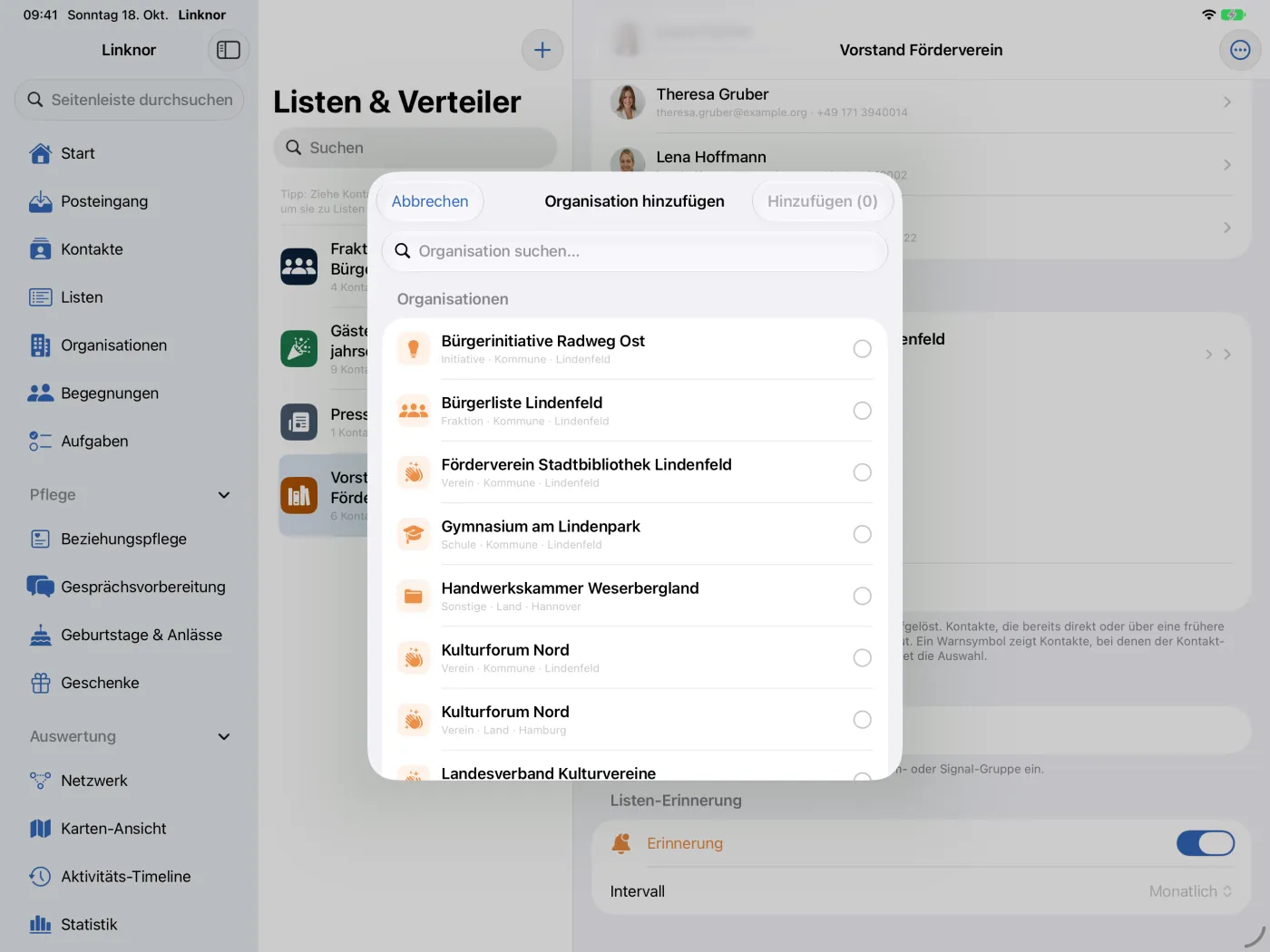Viewport: 1270px width, 952px height.
Task: Click the Organisation suchen field
Action: 635,251
